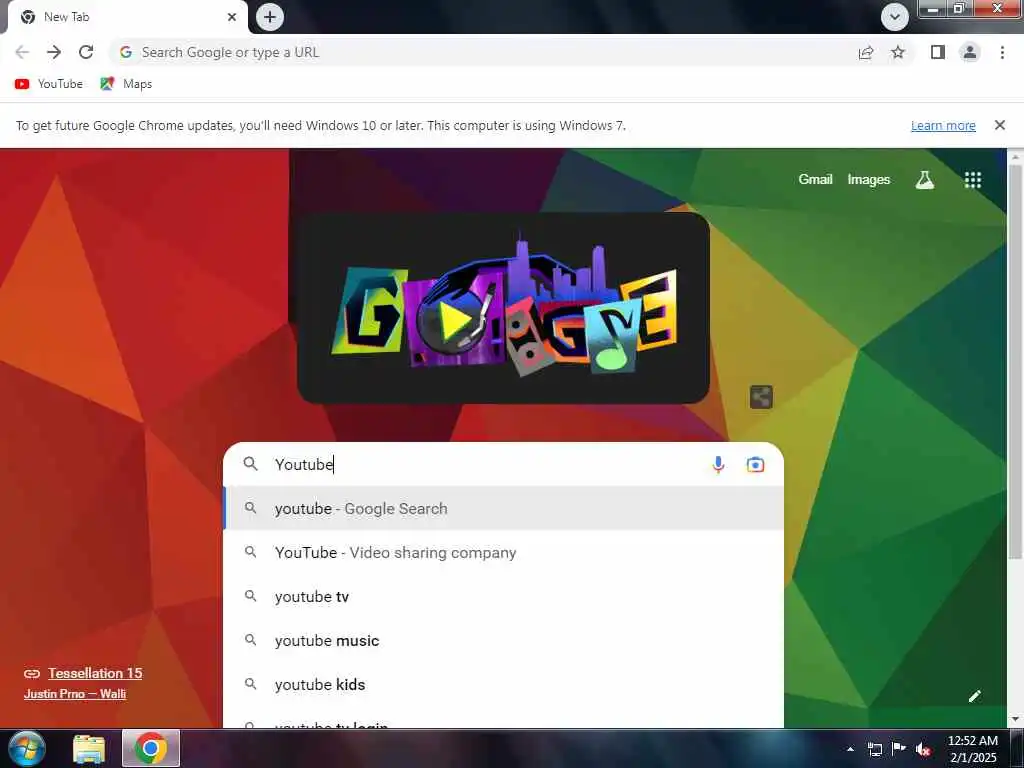Start voice search with microphone

point(718,464)
